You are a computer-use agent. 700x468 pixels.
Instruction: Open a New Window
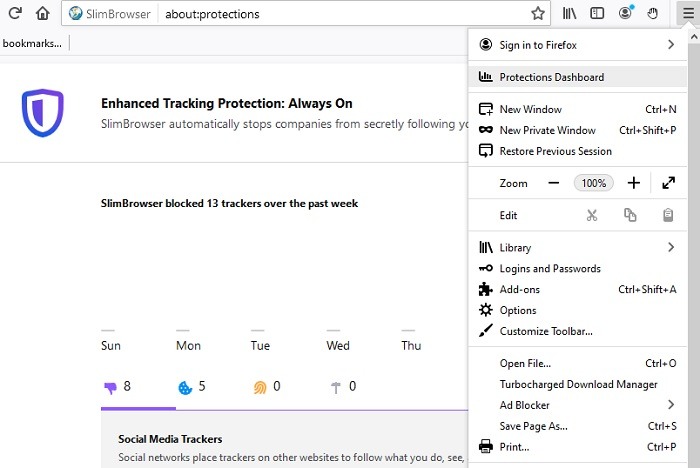(x=577, y=109)
